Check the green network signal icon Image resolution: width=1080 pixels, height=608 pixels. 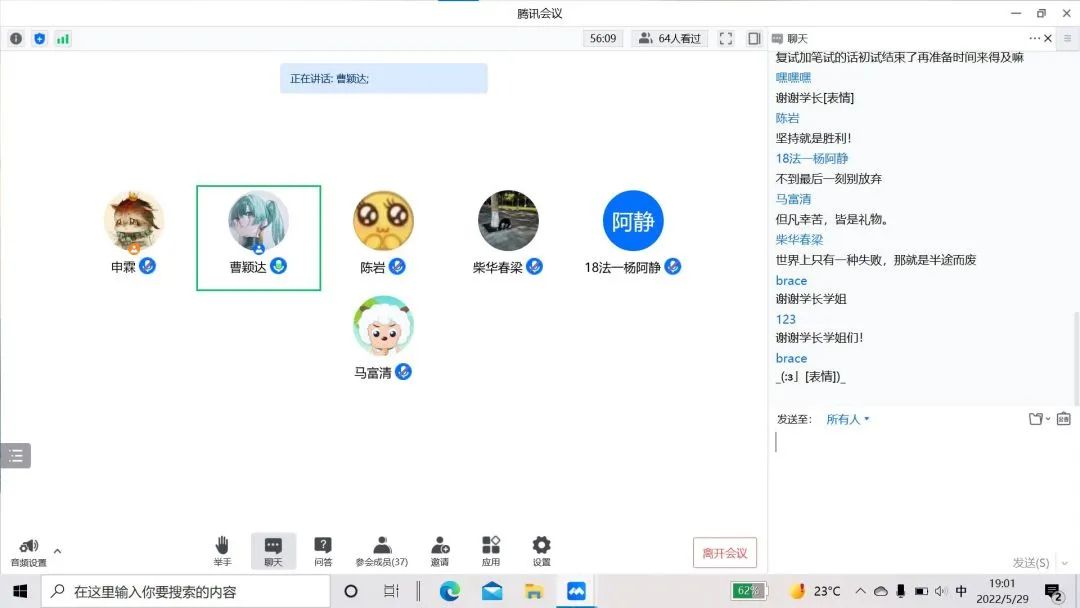click(x=63, y=39)
